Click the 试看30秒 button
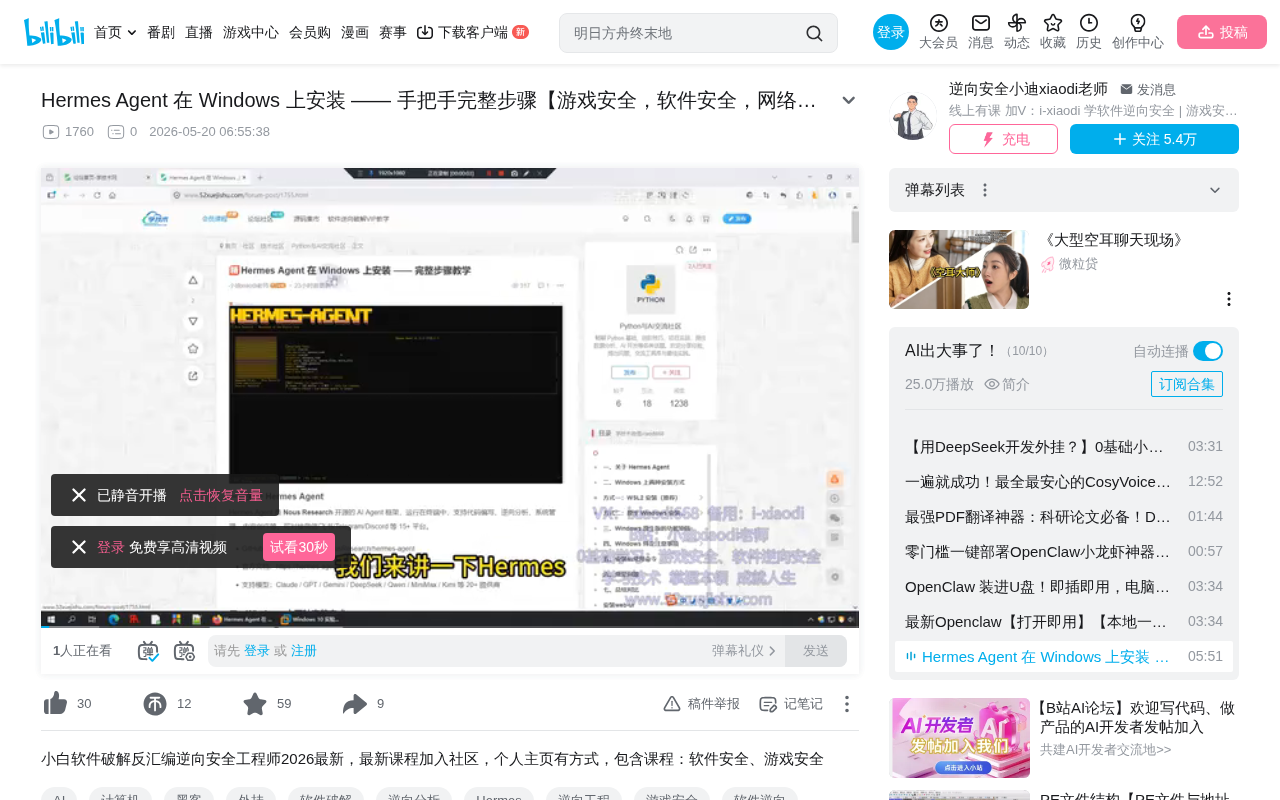 [299, 547]
